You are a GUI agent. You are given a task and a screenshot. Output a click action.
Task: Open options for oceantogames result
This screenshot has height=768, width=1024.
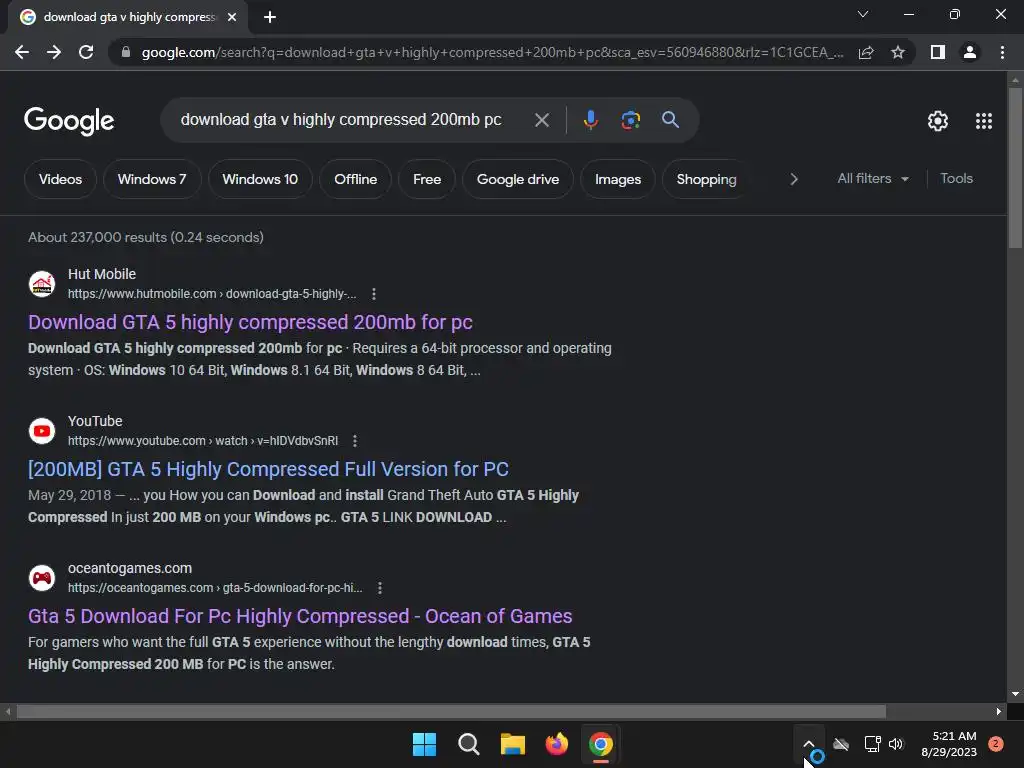[x=379, y=588]
